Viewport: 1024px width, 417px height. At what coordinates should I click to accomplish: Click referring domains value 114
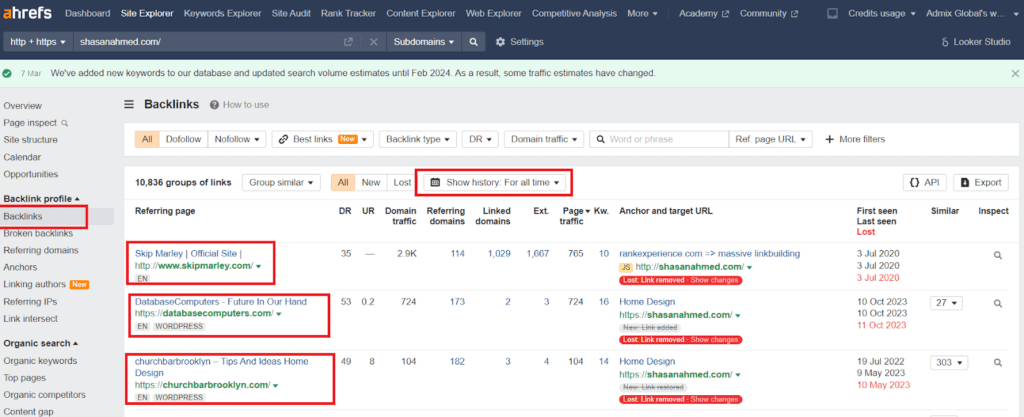coord(458,253)
